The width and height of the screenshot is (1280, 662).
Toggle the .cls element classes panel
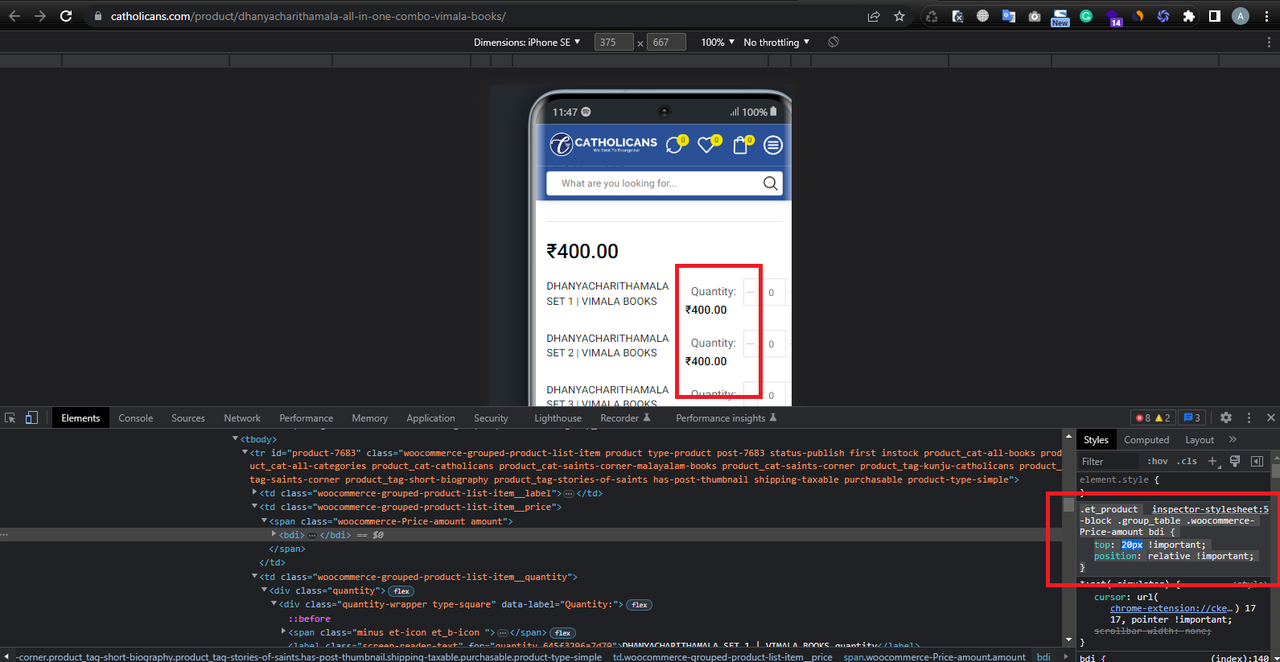(x=1187, y=461)
